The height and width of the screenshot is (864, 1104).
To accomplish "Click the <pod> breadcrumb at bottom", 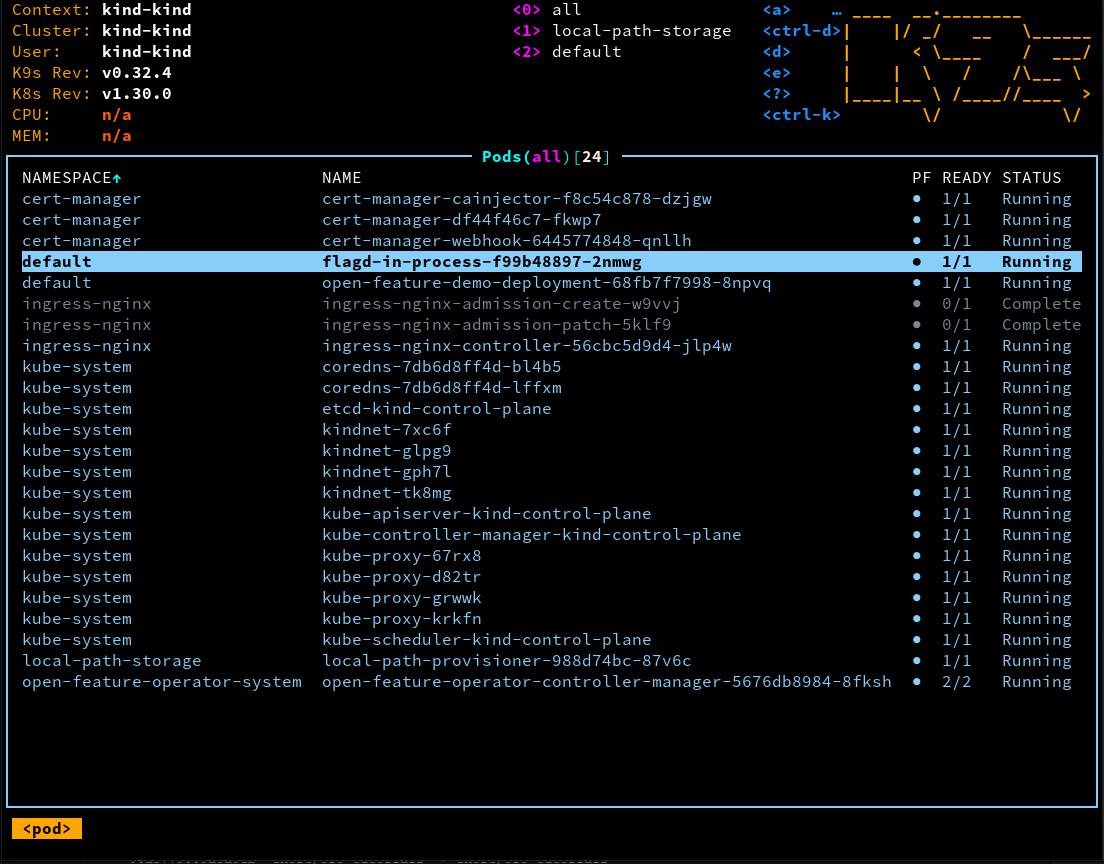I will (47, 829).
